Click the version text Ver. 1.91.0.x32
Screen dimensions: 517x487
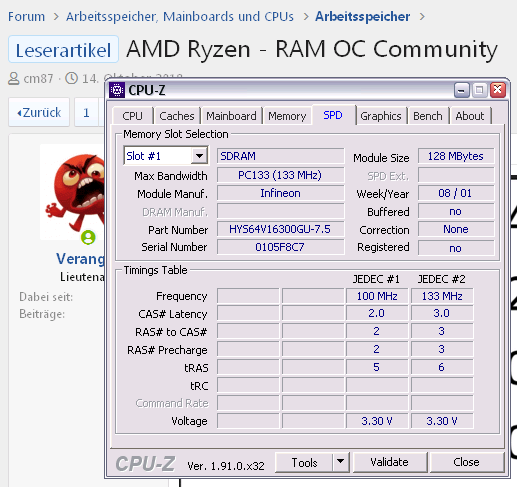226,466
